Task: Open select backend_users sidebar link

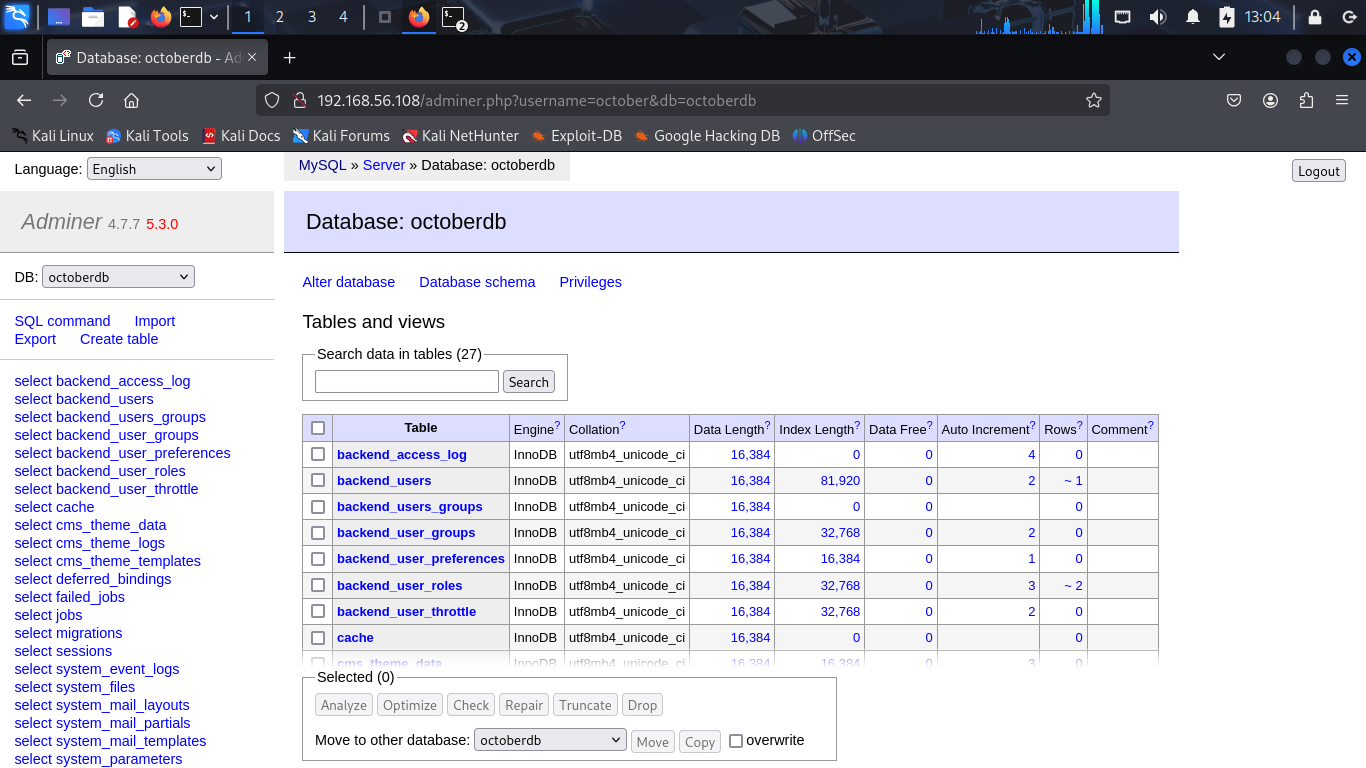Action: click(84, 399)
